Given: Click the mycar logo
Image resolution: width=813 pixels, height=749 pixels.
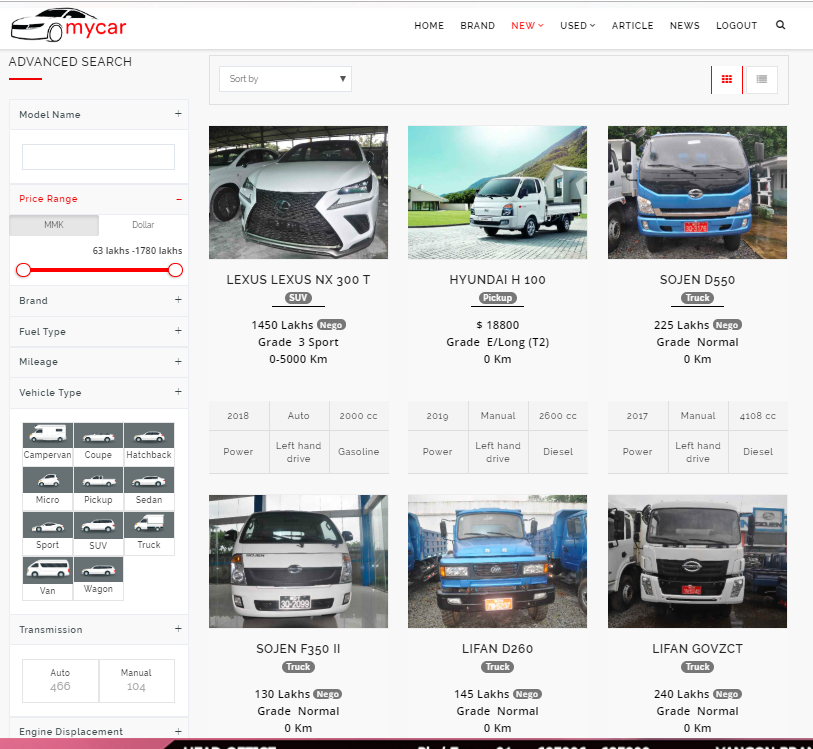Looking at the screenshot, I should [68, 25].
